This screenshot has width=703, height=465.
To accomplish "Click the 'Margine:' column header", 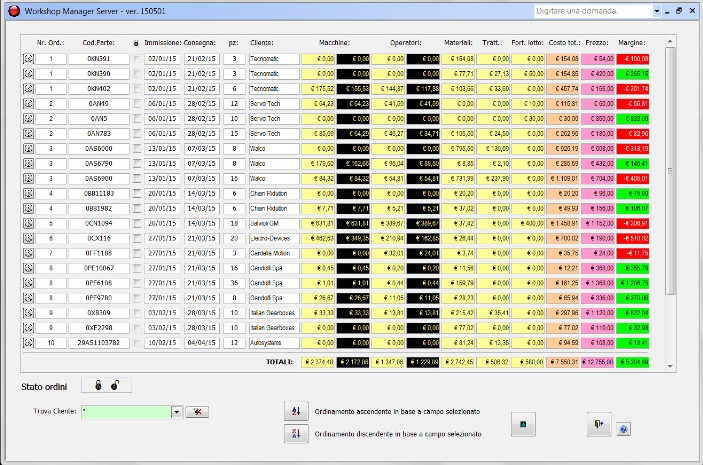I will point(632,43).
